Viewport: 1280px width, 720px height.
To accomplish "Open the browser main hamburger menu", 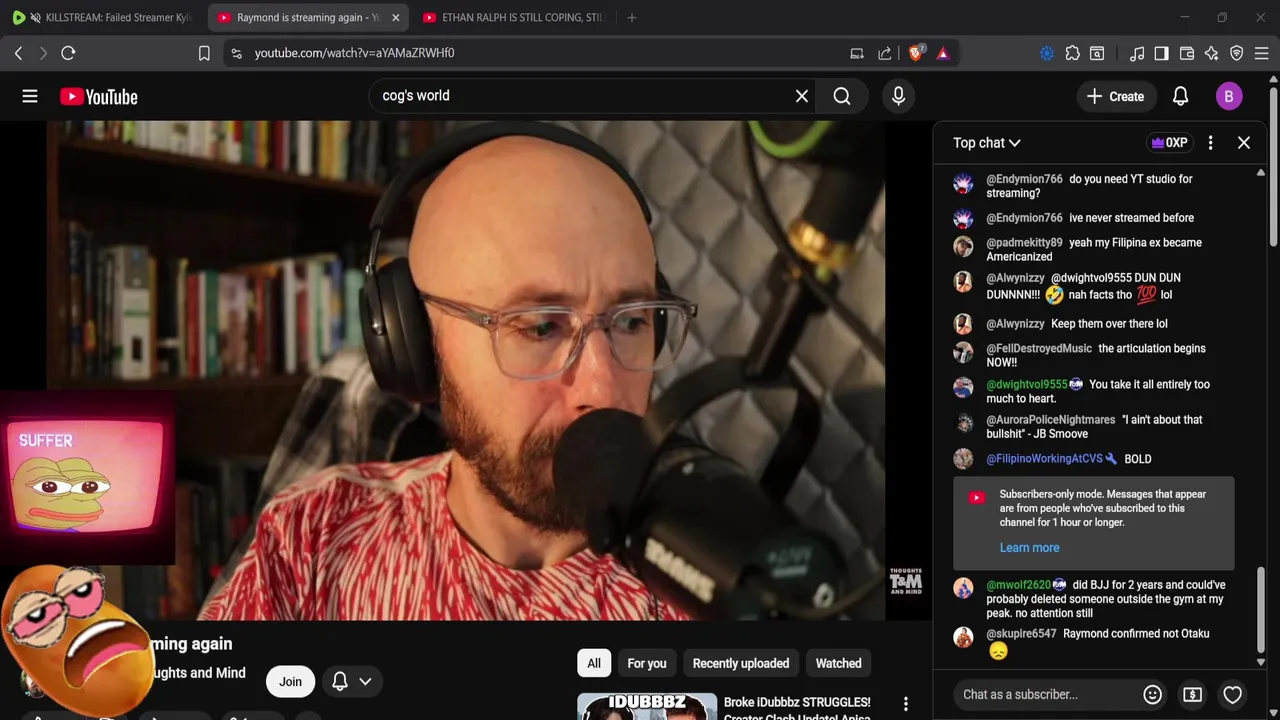I will pos(1261,53).
